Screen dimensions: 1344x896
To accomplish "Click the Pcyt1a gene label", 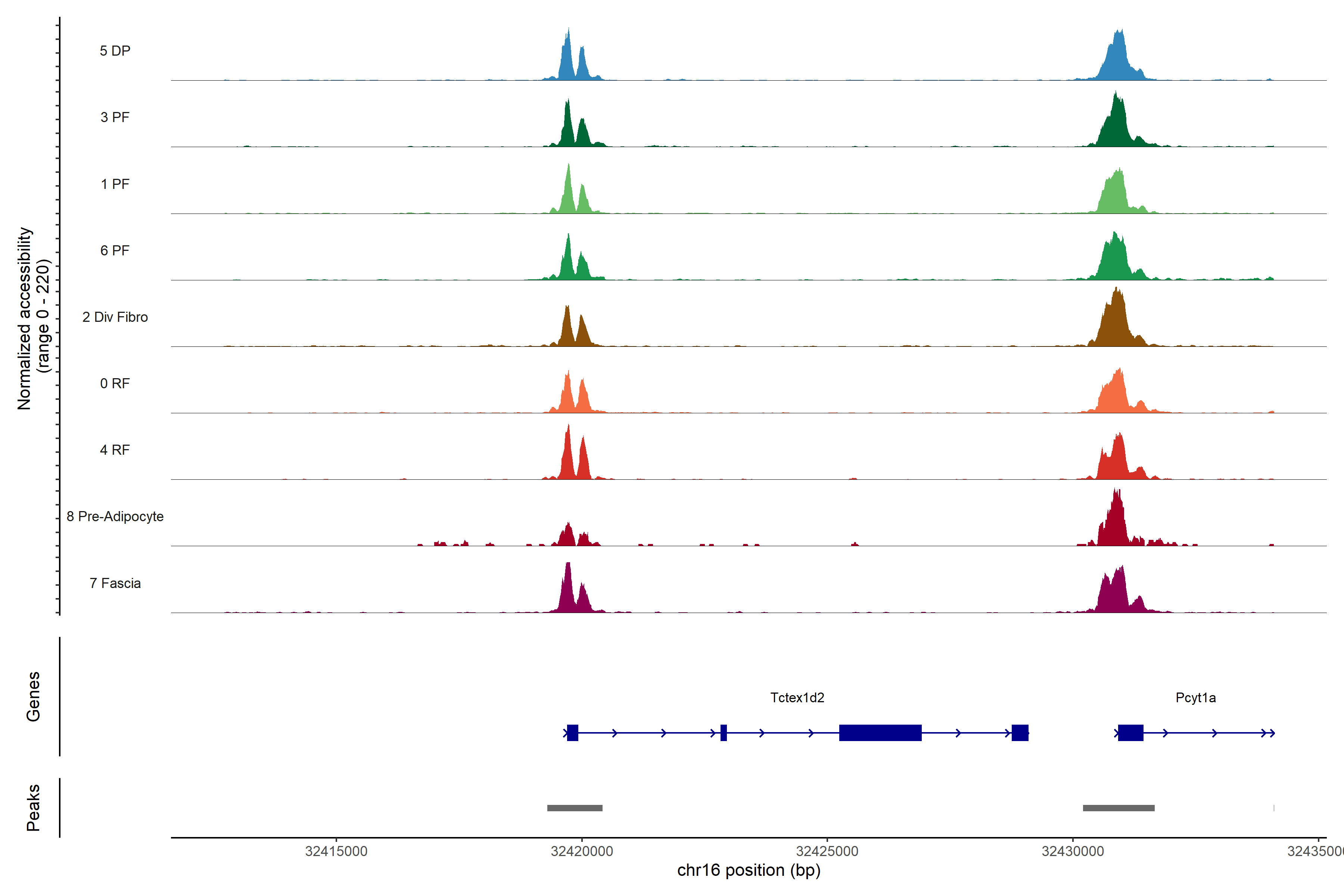I will (1195, 698).
